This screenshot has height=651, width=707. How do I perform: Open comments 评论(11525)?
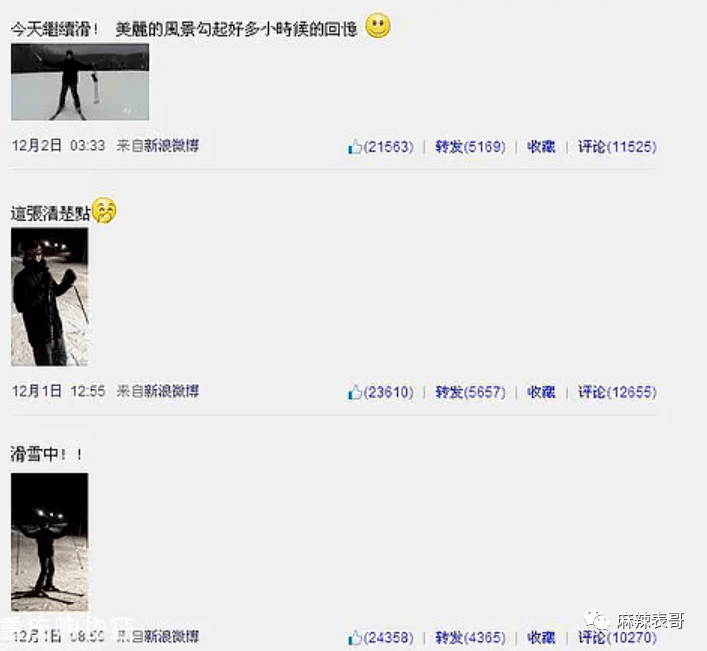pyautogui.click(x=617, y=147)
